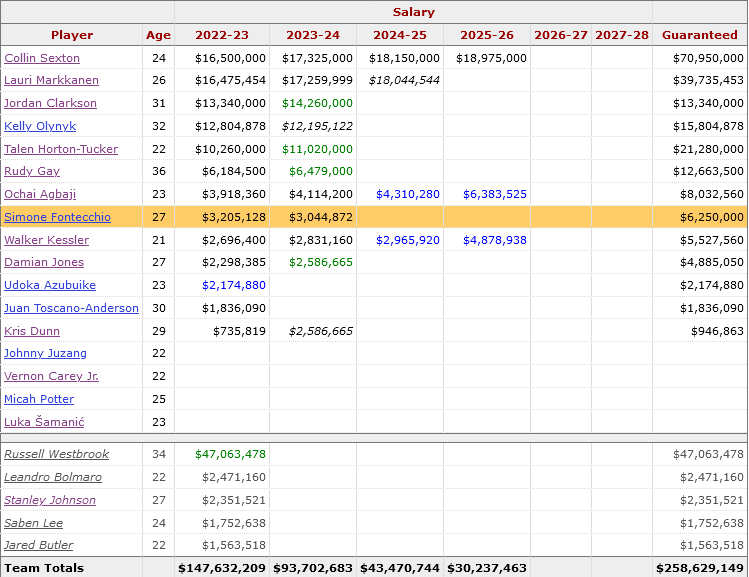
Task: Click the Jordan Clarkson link
Action: click(x=51, y=103)
